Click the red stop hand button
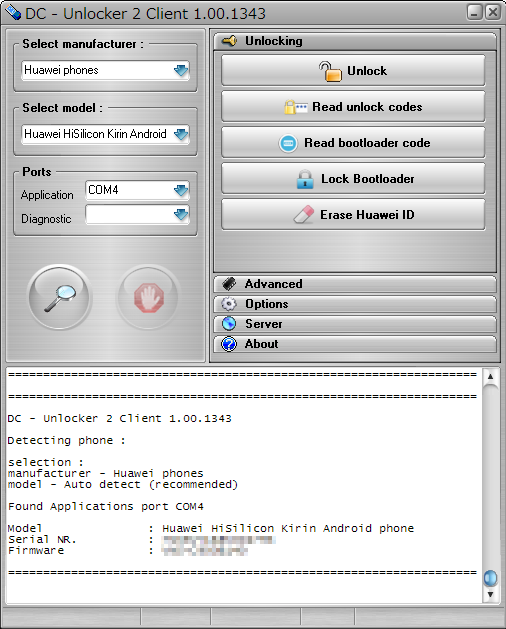The height and width of the screenshot is (629, 506). (148, 297)
